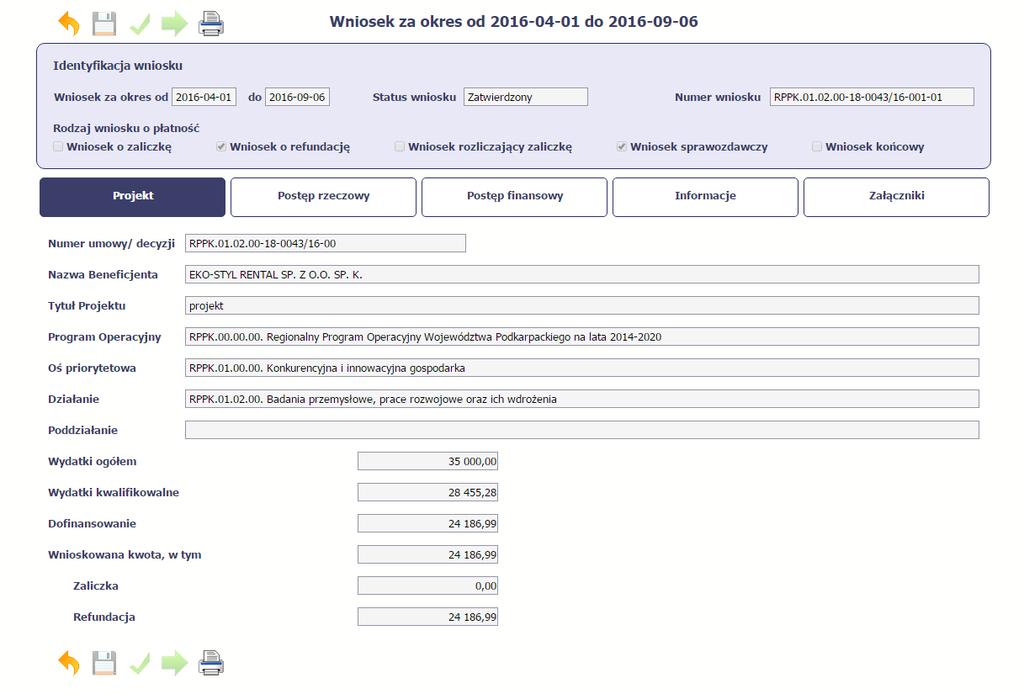The width and height of the screenshot is (1024, 694).
Task: Click the Wydatki kwalifikowalne label
Action: coord(113,492)
